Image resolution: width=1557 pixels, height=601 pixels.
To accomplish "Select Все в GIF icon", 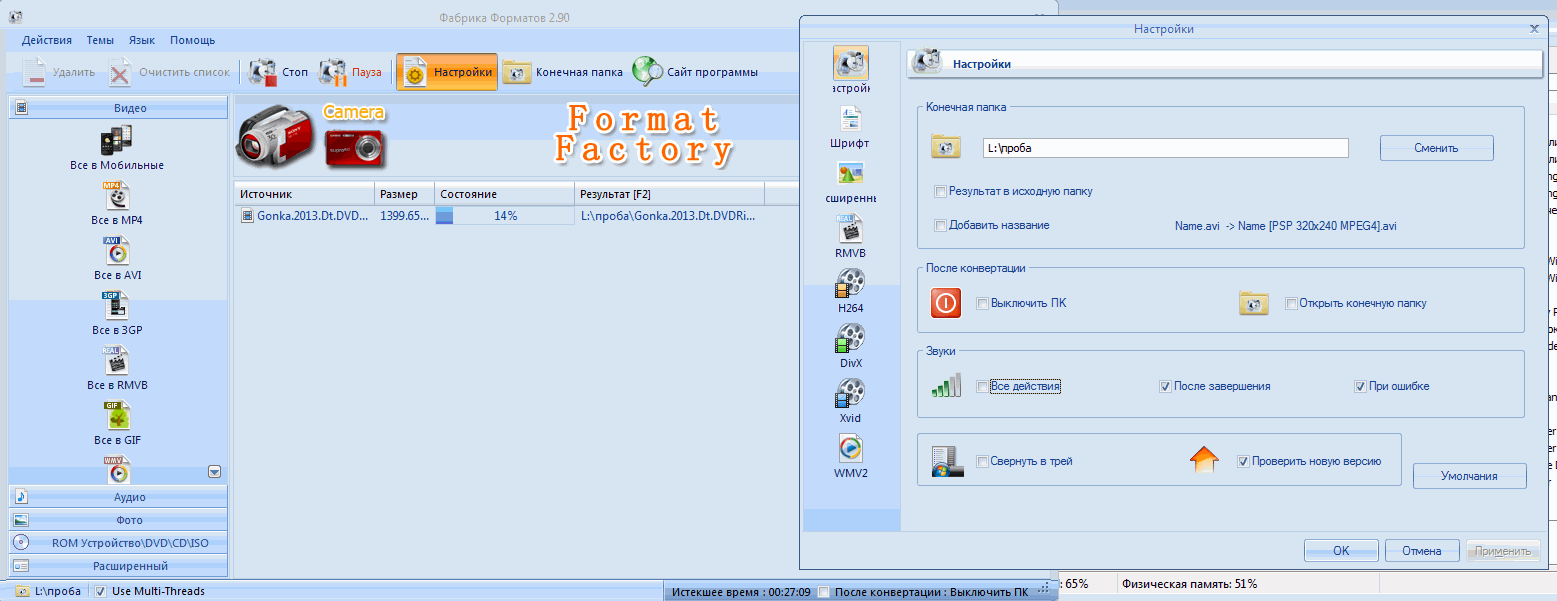I will pos(117,416).
